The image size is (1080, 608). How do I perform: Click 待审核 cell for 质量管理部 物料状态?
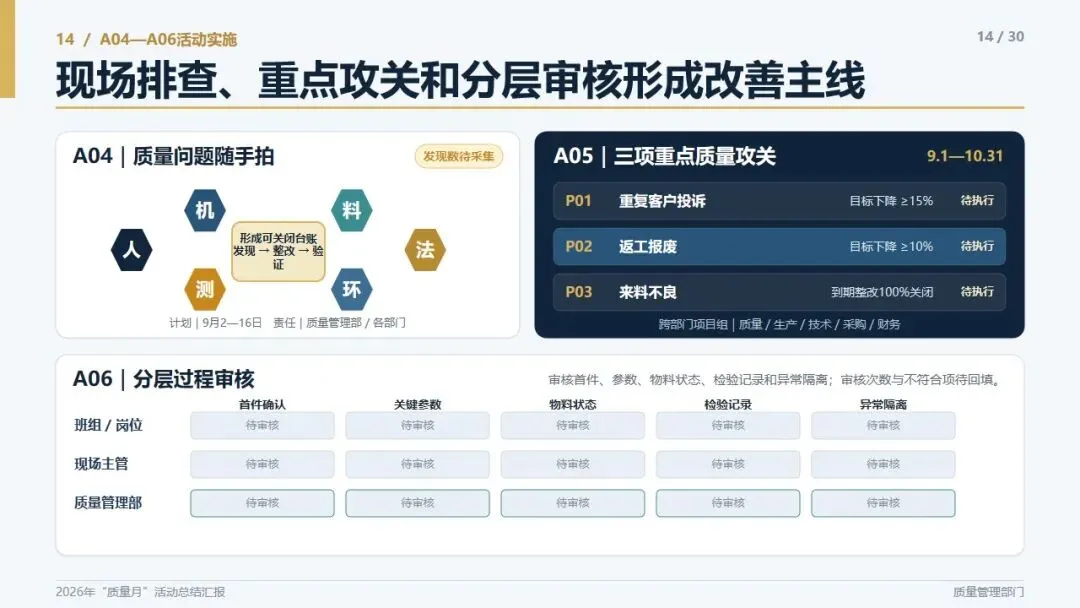click(x=573, y=503)
